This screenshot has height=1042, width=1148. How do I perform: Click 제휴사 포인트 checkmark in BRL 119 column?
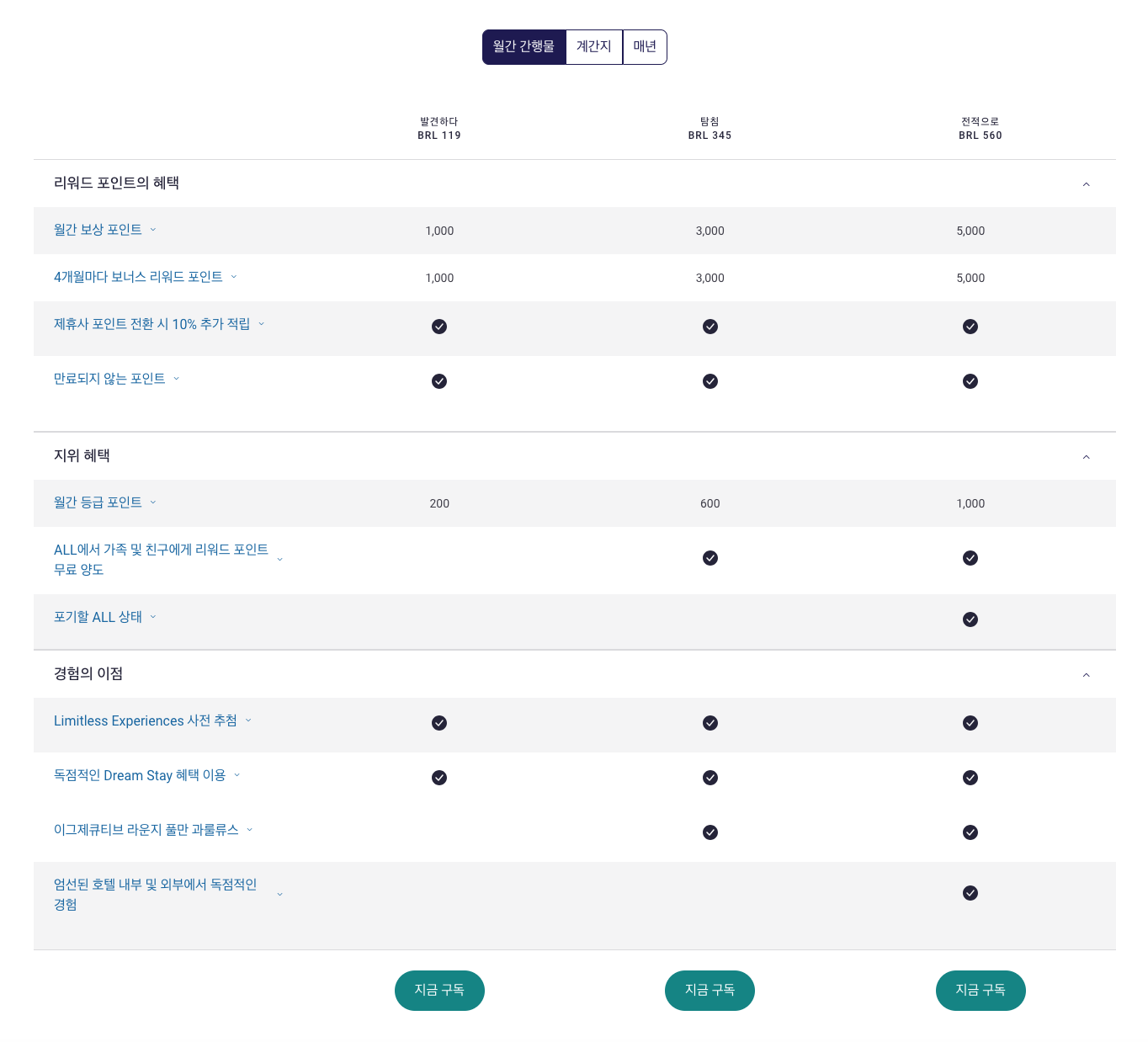click(439, 327)
